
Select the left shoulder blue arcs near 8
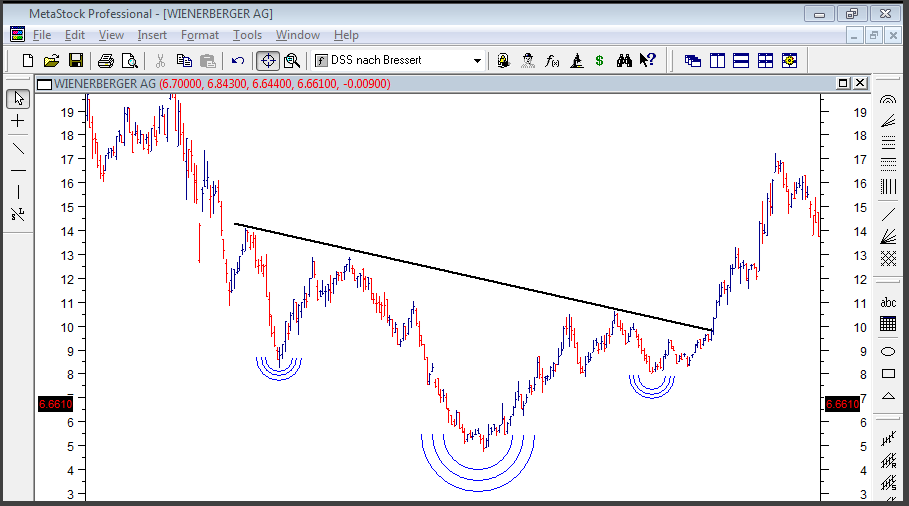[279, 369]
